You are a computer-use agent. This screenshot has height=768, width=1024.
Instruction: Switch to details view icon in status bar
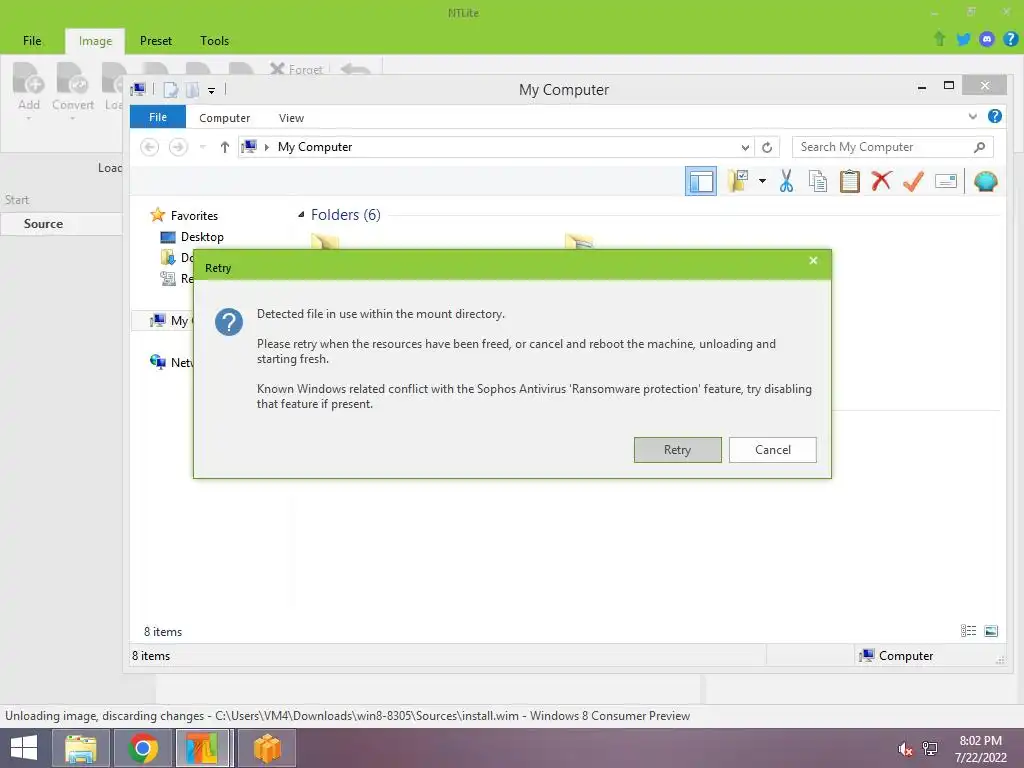click(968, 631)
